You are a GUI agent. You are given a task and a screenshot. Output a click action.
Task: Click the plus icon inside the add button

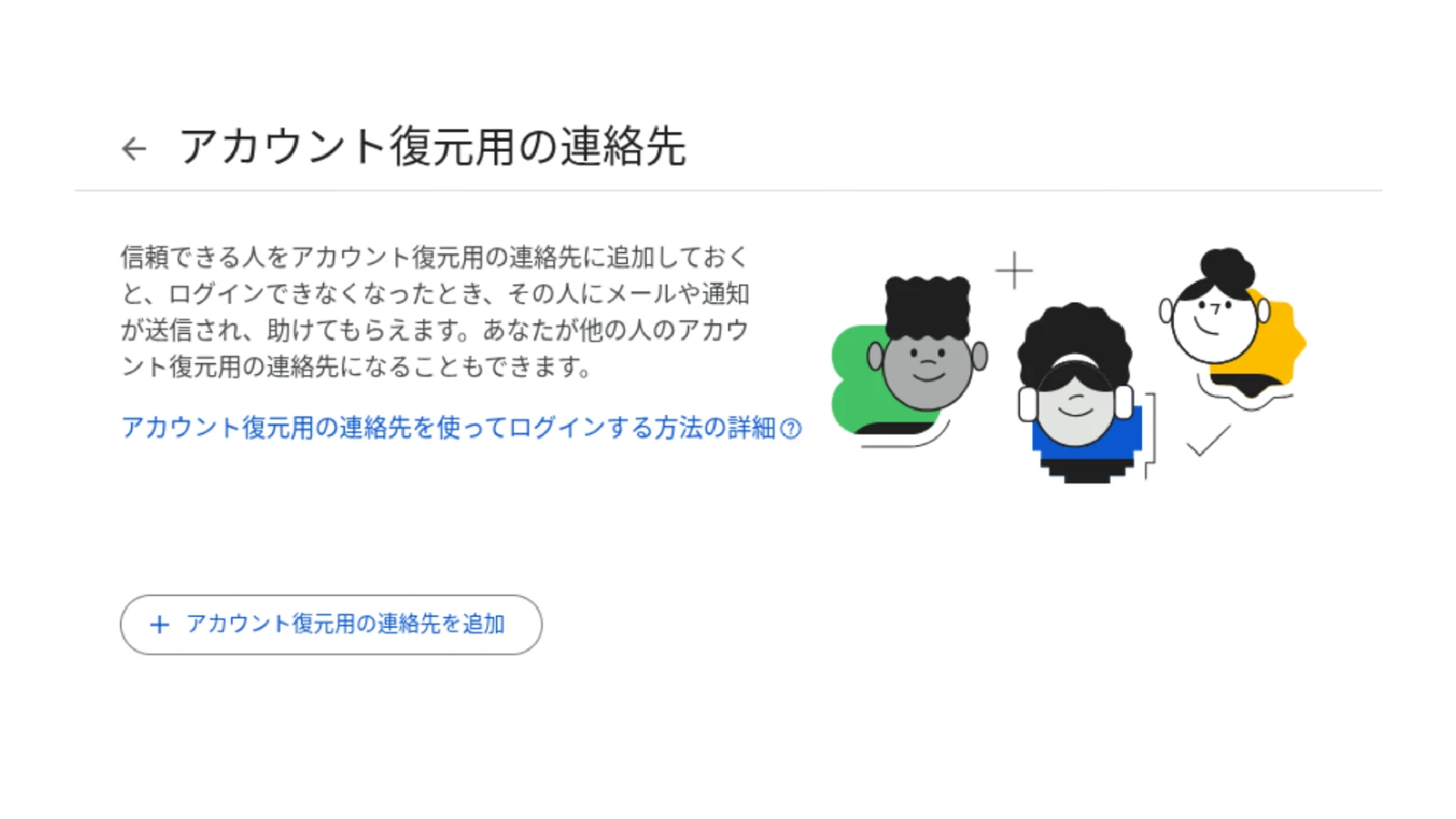159,624
